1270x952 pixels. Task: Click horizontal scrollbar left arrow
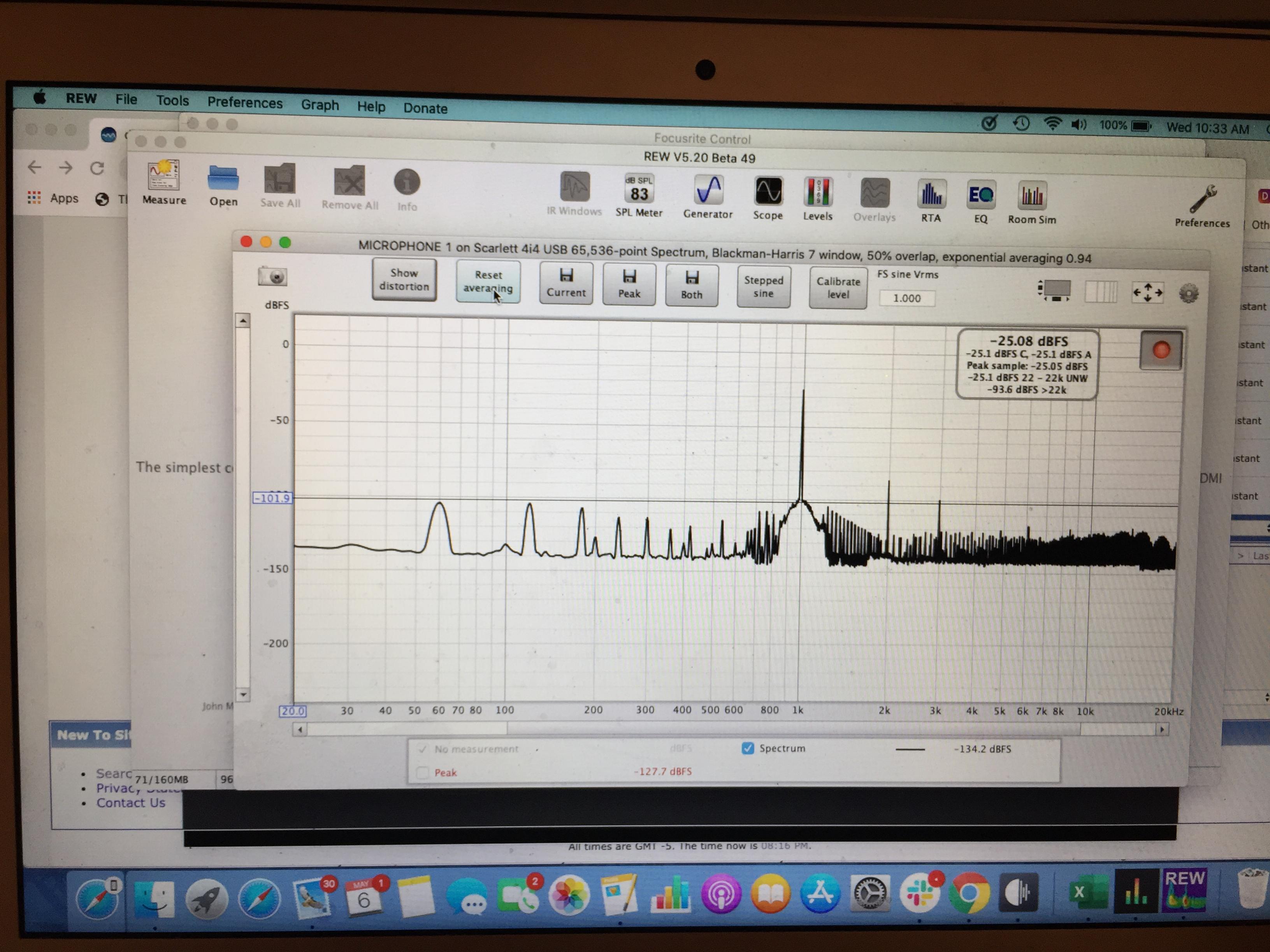coord(300,729)
